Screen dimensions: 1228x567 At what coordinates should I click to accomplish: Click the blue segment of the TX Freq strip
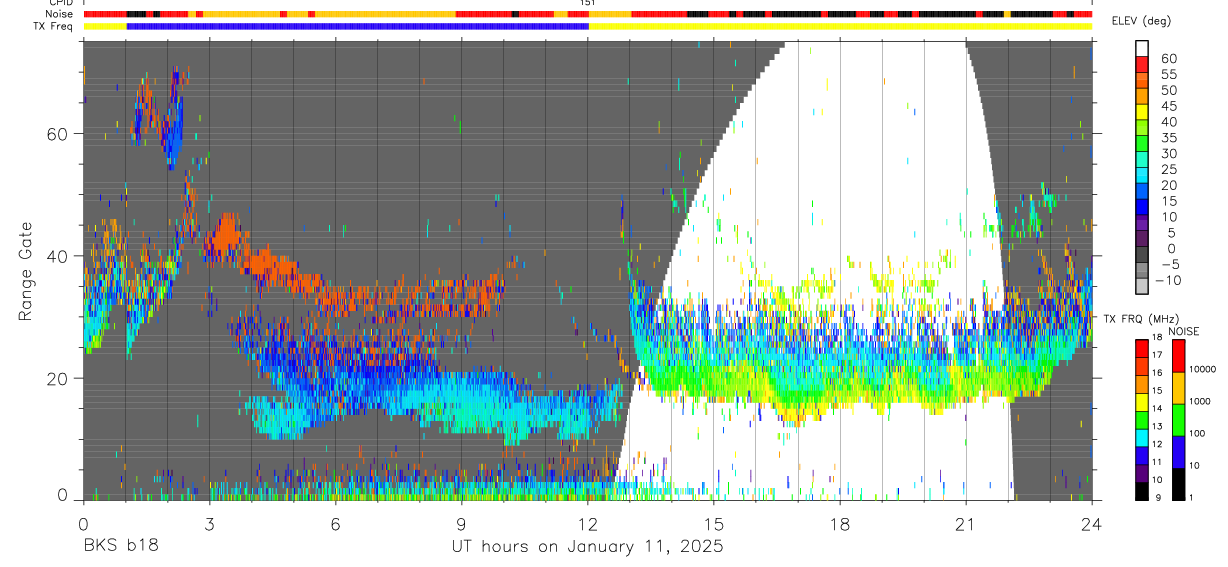[x=358, y=26]
